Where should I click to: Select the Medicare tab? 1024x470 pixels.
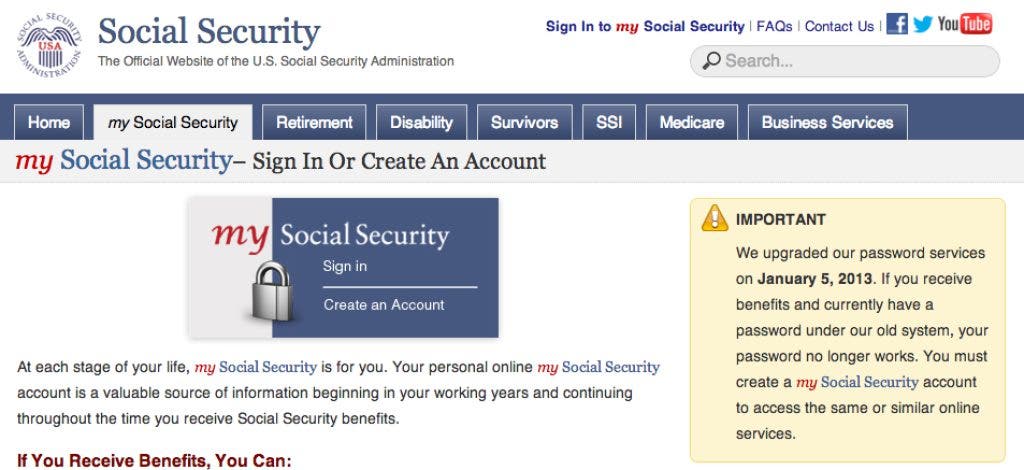[692, 123]
